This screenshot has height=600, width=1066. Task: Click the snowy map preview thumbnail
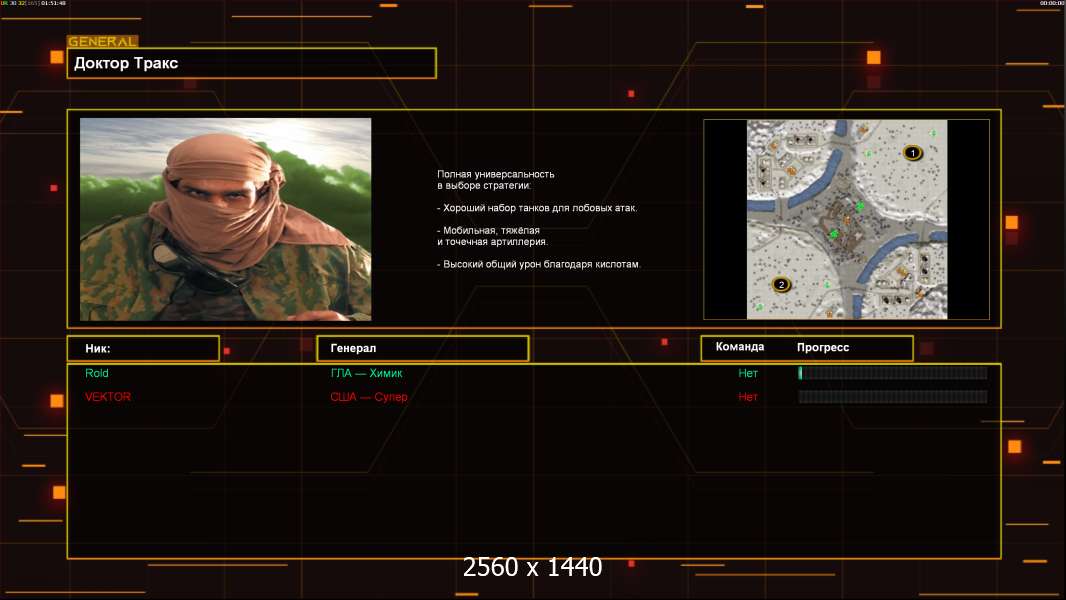point(846,219)
